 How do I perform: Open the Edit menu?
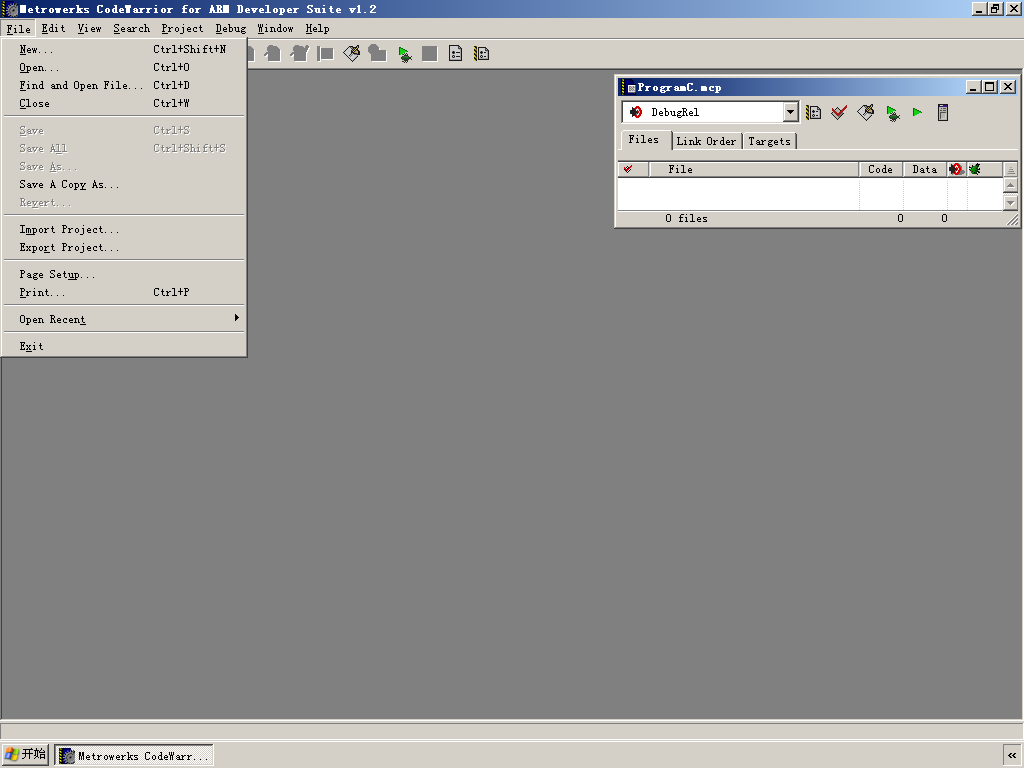click(x=54, y=29)
